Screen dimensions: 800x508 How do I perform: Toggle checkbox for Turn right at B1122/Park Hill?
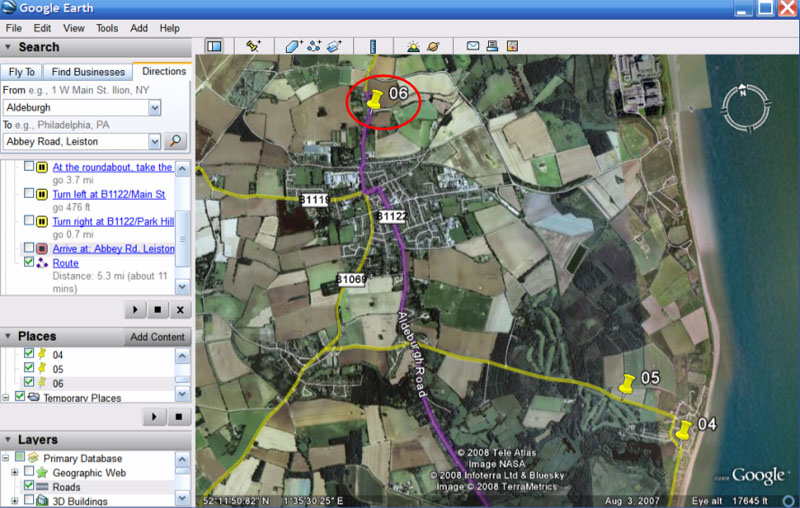[29, 220]
